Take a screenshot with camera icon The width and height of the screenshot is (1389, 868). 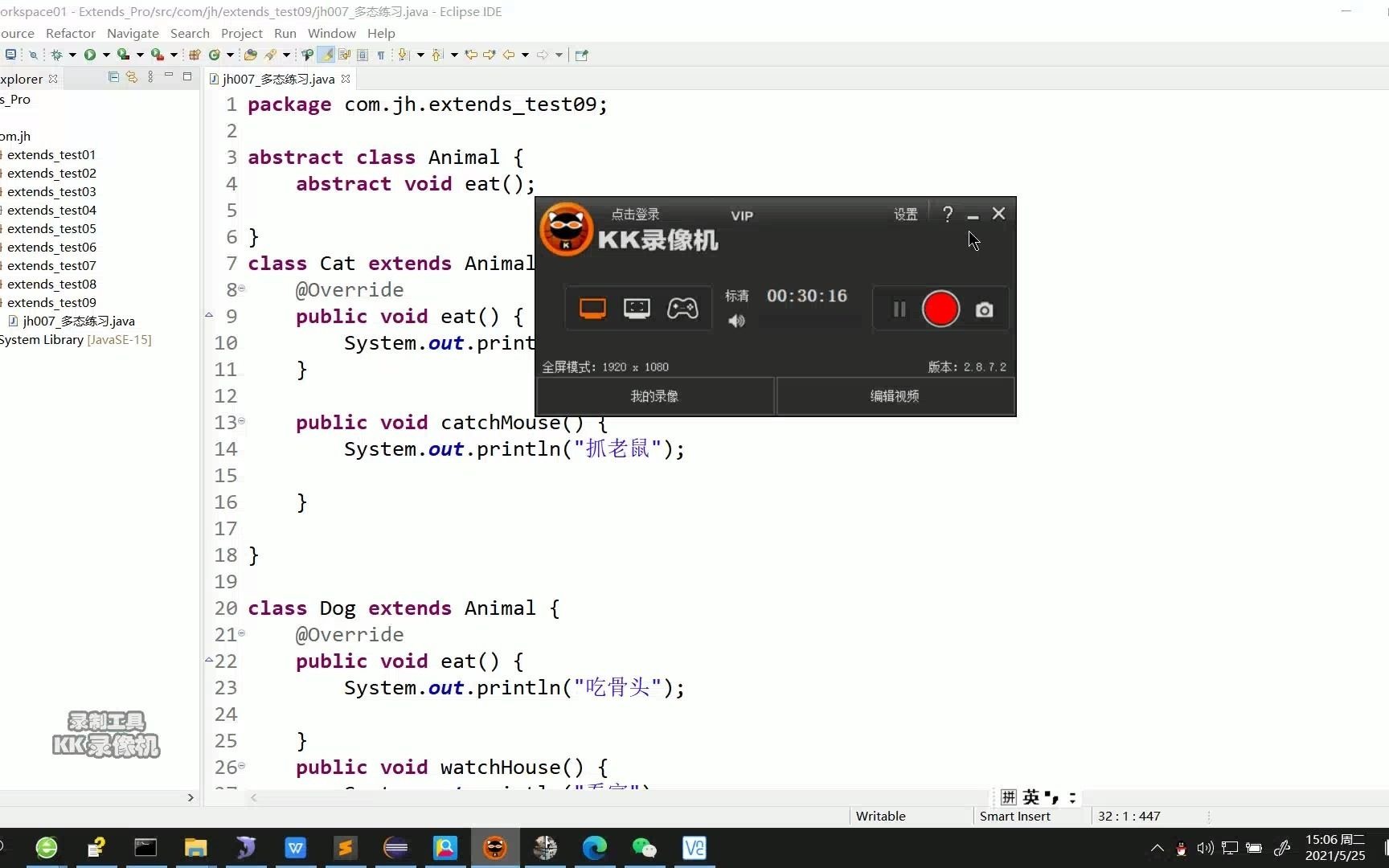984,309
